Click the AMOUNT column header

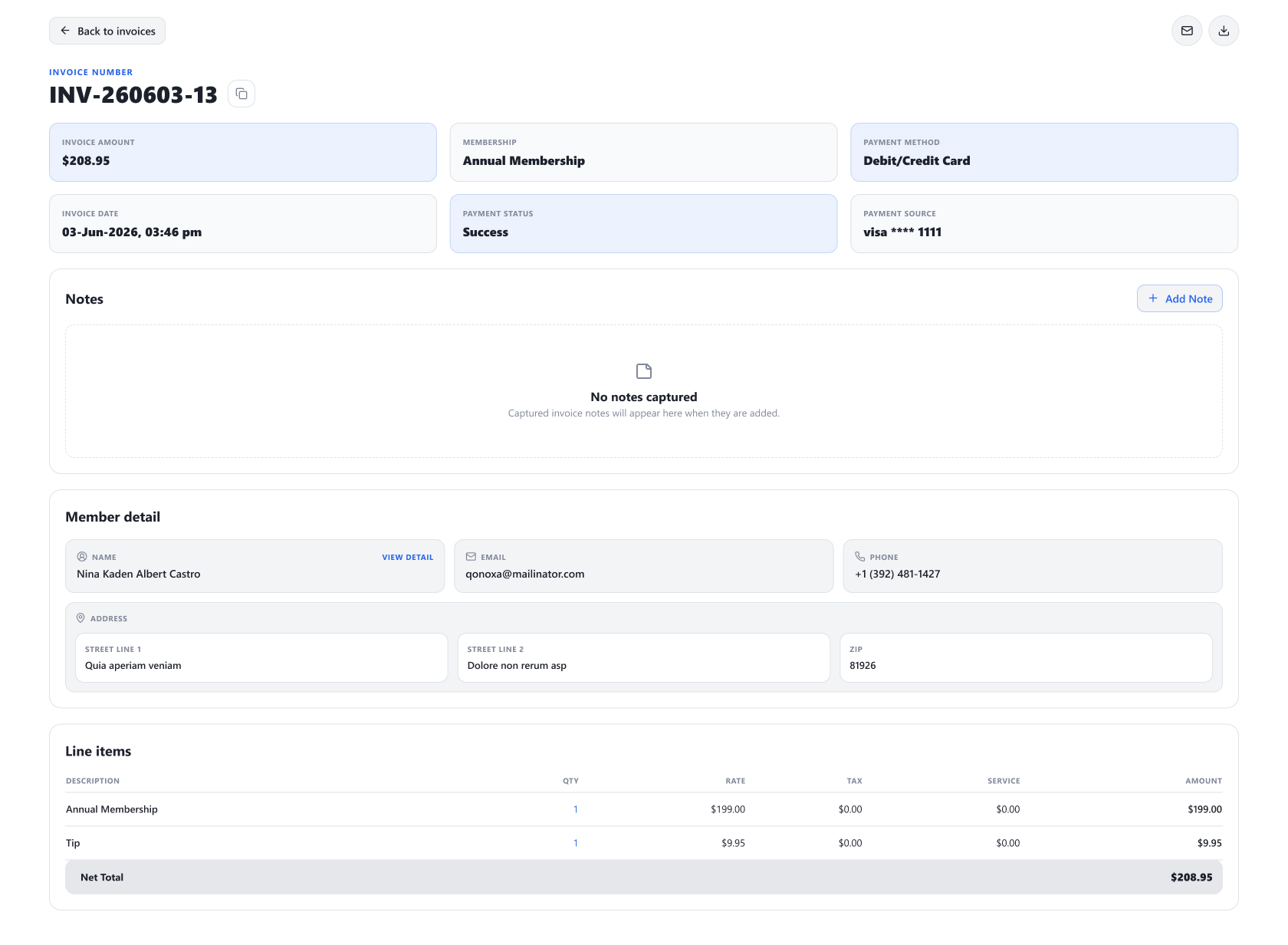tap(1204, 781)
